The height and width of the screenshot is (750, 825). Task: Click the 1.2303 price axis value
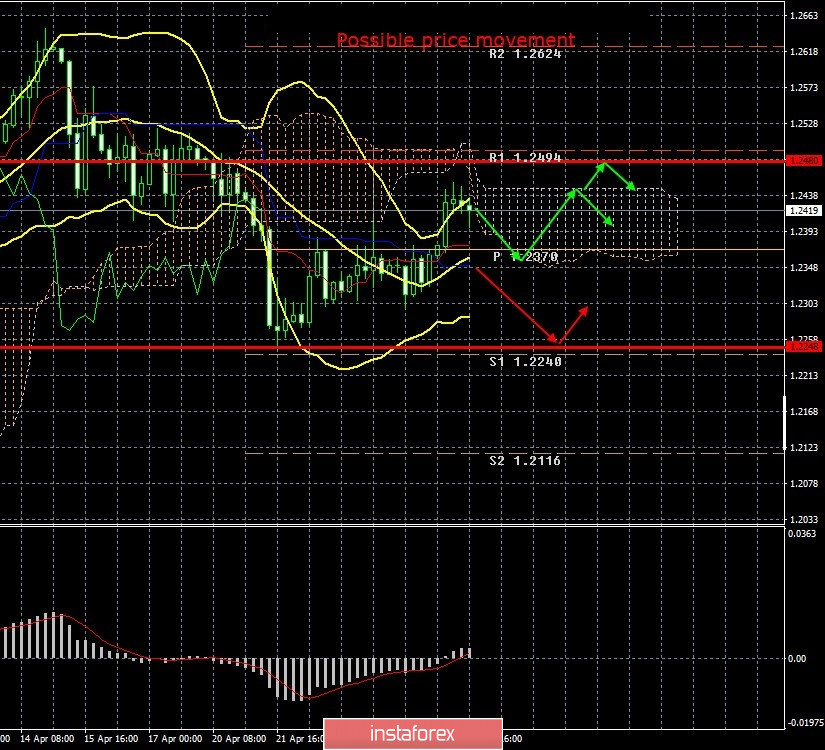click(804, 304)
